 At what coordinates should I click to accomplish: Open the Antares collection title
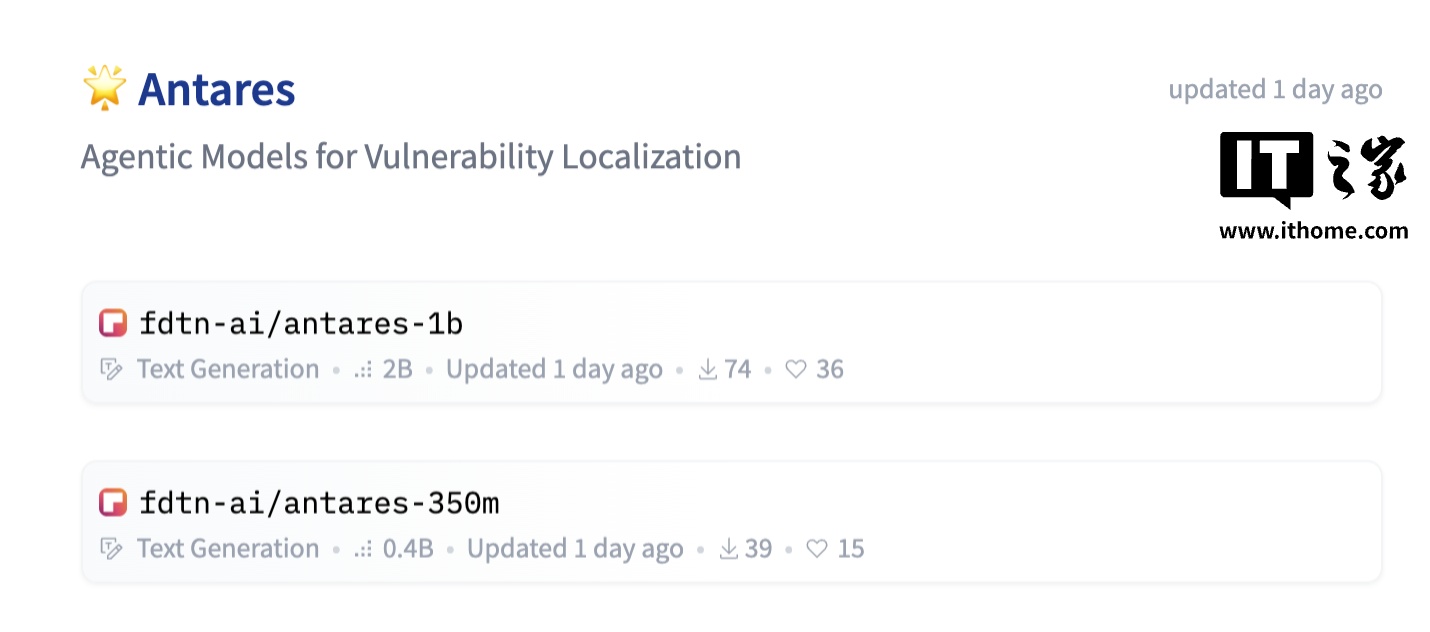click(x=216, y=89)
